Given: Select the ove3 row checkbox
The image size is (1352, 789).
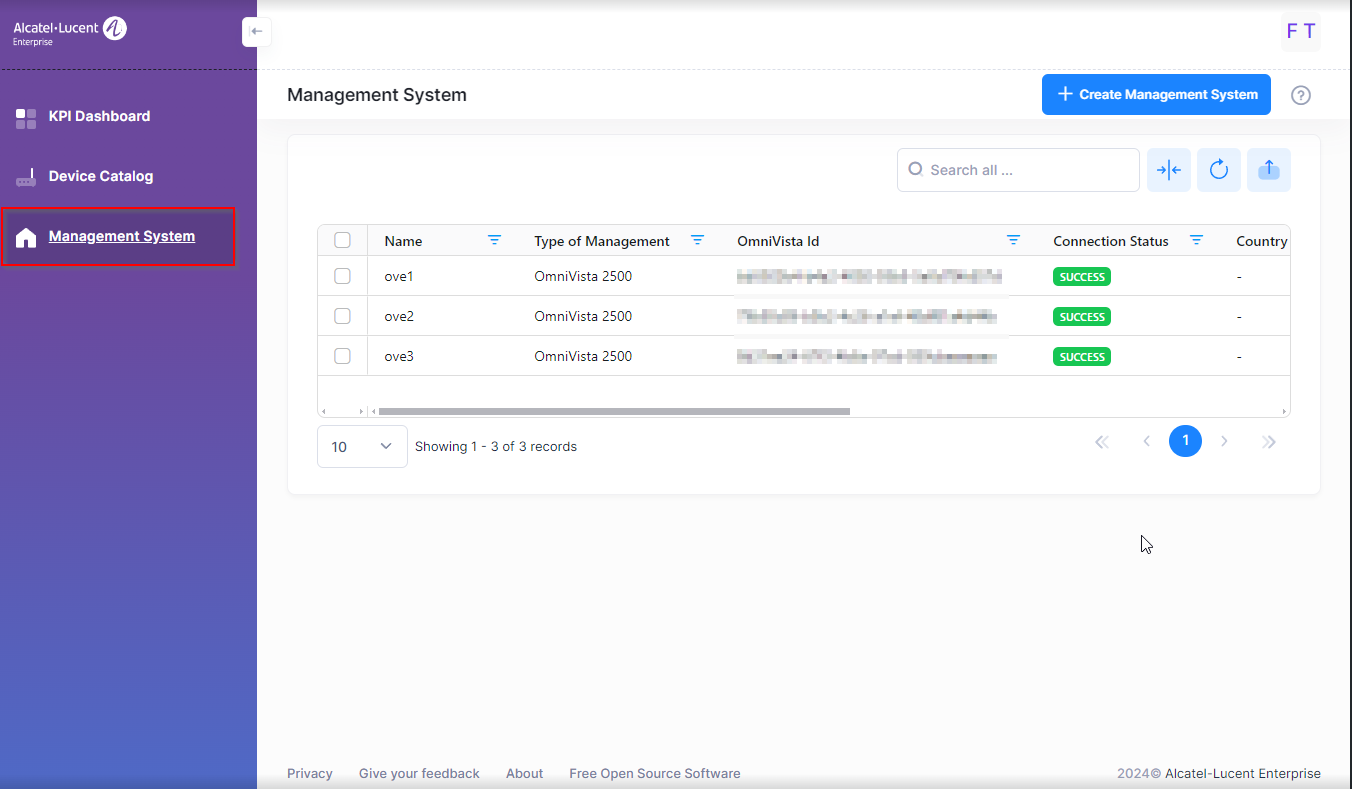Looking at the screenshot, I should (x=342, y=356).
